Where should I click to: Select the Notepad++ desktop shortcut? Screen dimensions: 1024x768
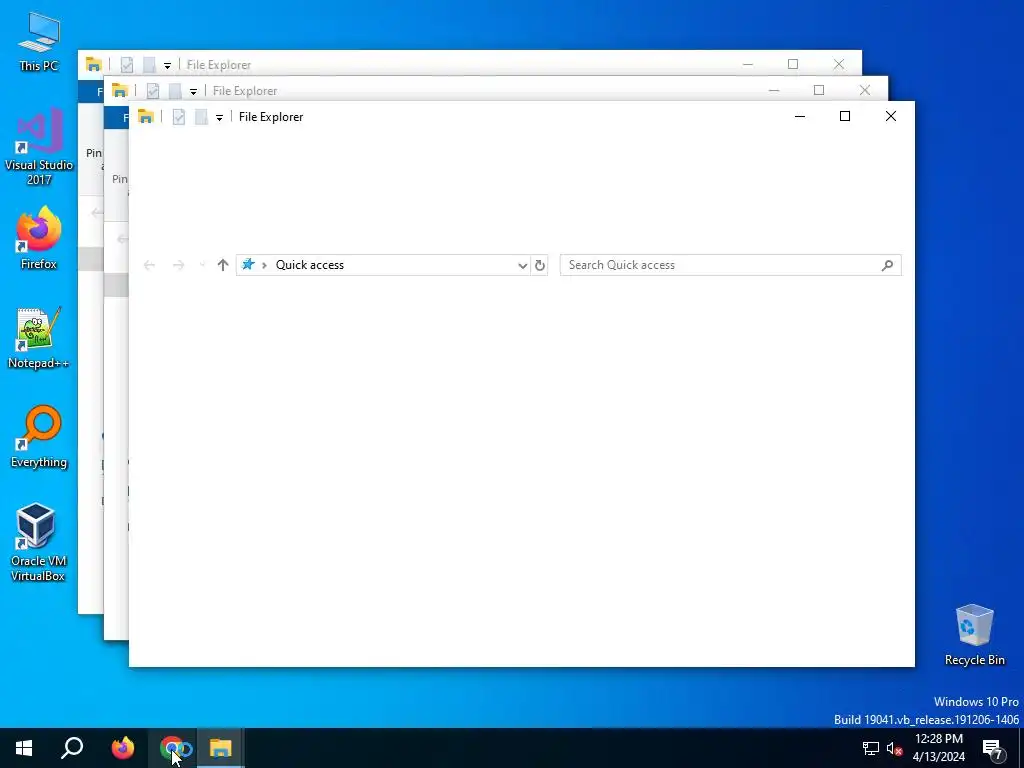pyautogui.click(x=39, y=338)
